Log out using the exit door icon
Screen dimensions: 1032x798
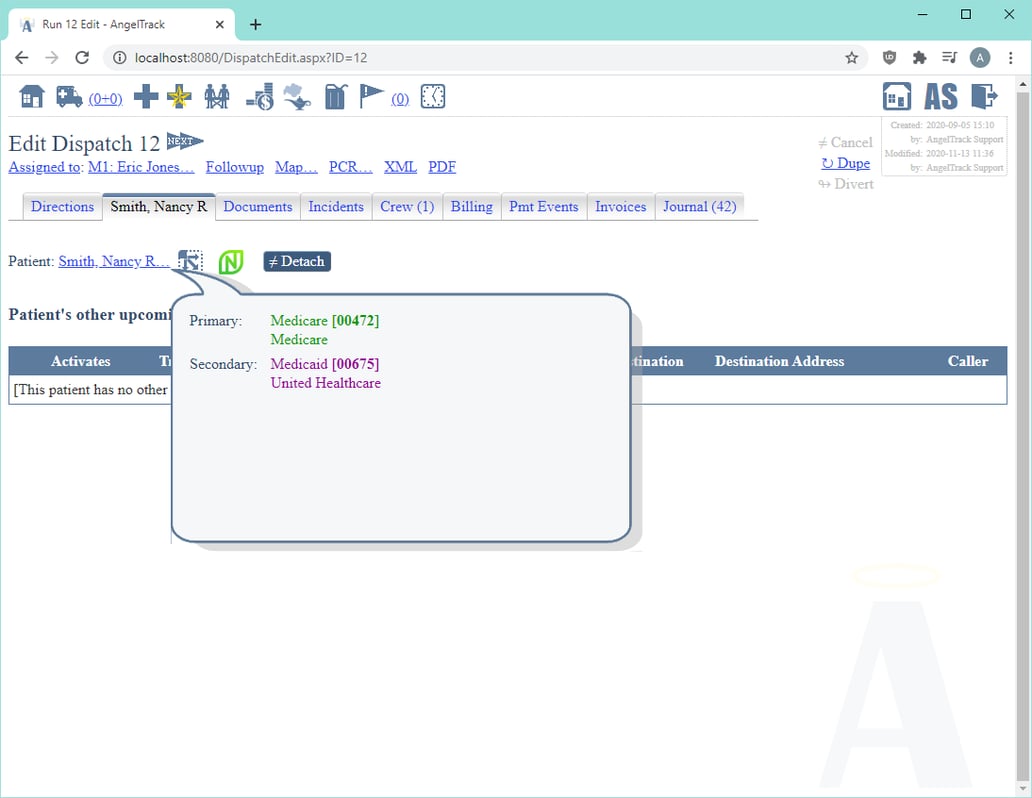pyautogui.click(x=985, y=96)
